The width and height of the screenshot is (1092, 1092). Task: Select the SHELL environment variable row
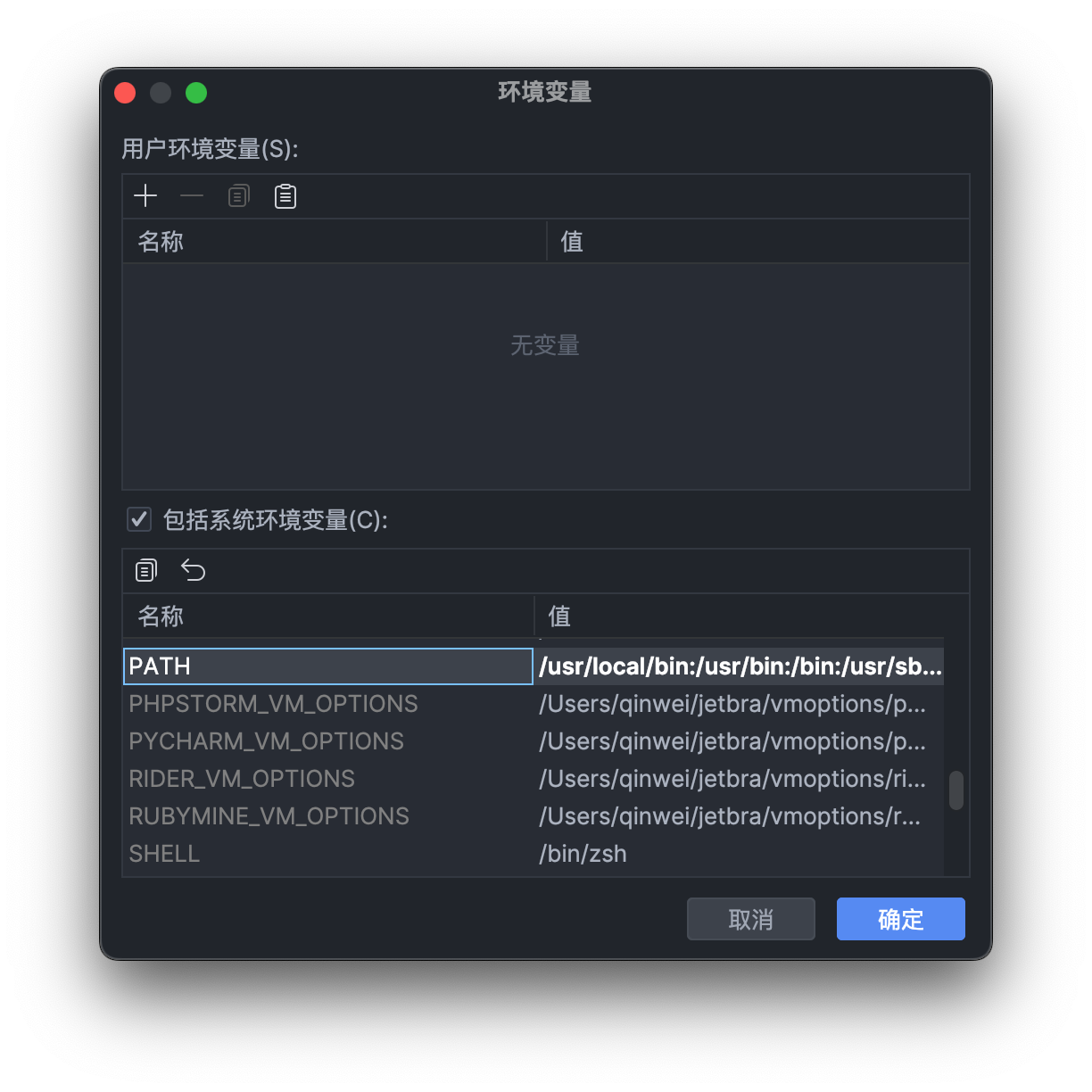pos(268,854)
